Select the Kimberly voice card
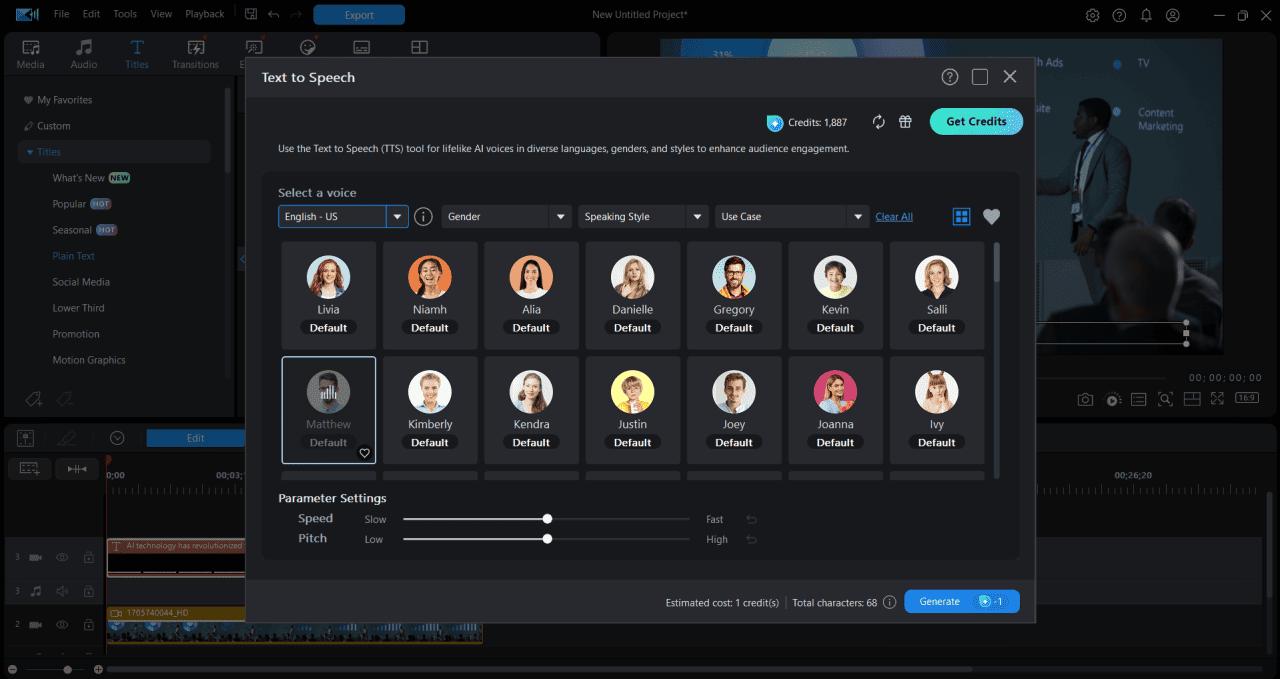The height and width of the screenshot is (679, 1280). tap(430, 410)
